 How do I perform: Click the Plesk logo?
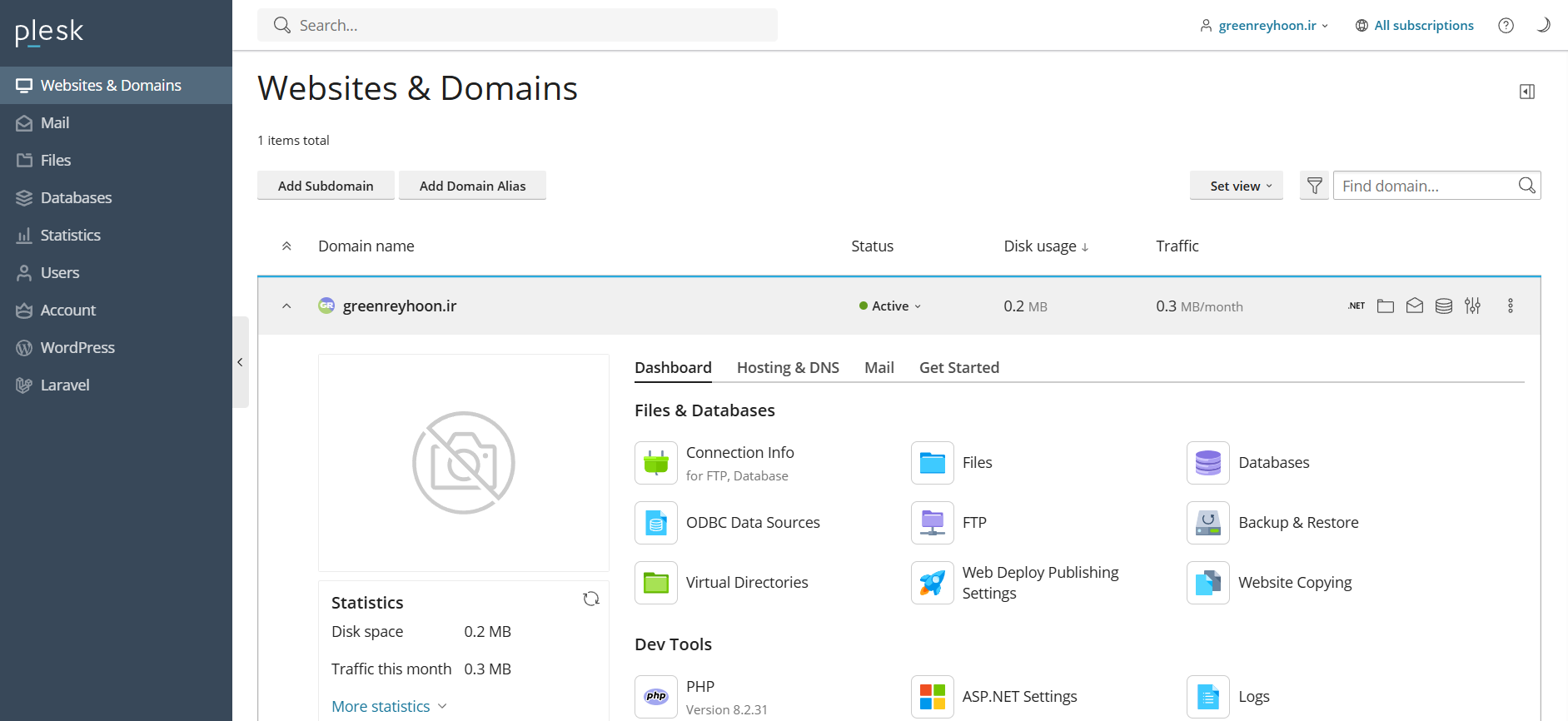tap(49, 32)
